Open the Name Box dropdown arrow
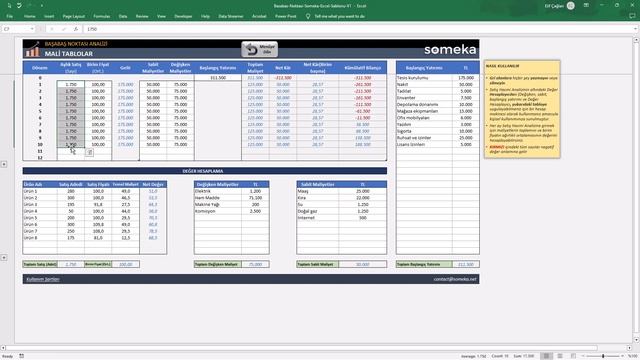The height and width of the screenshot is (360, 640). [x=32, y=29]
